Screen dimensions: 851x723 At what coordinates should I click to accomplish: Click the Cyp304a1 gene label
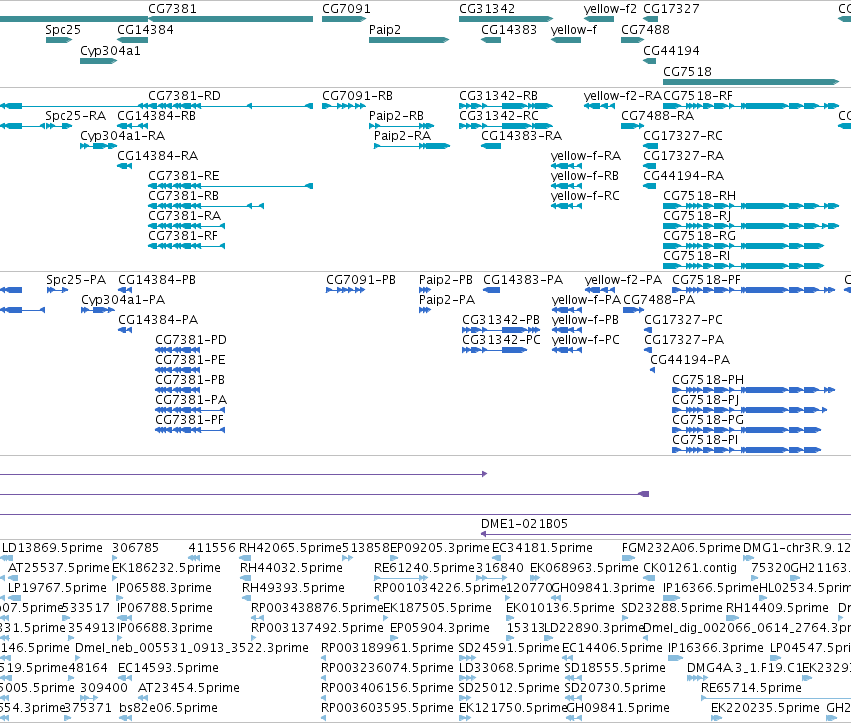110,50
